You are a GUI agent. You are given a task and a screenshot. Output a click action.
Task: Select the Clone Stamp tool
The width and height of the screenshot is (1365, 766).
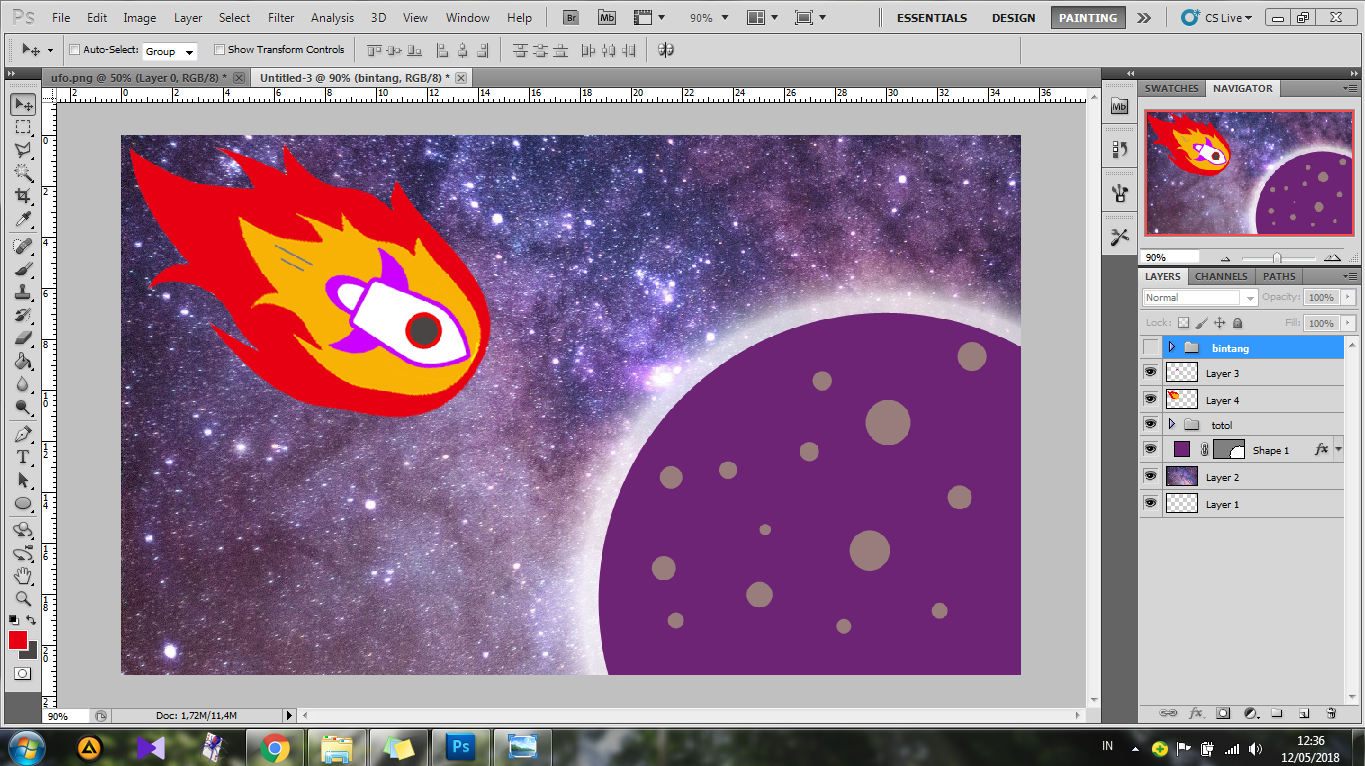[23, 292]
